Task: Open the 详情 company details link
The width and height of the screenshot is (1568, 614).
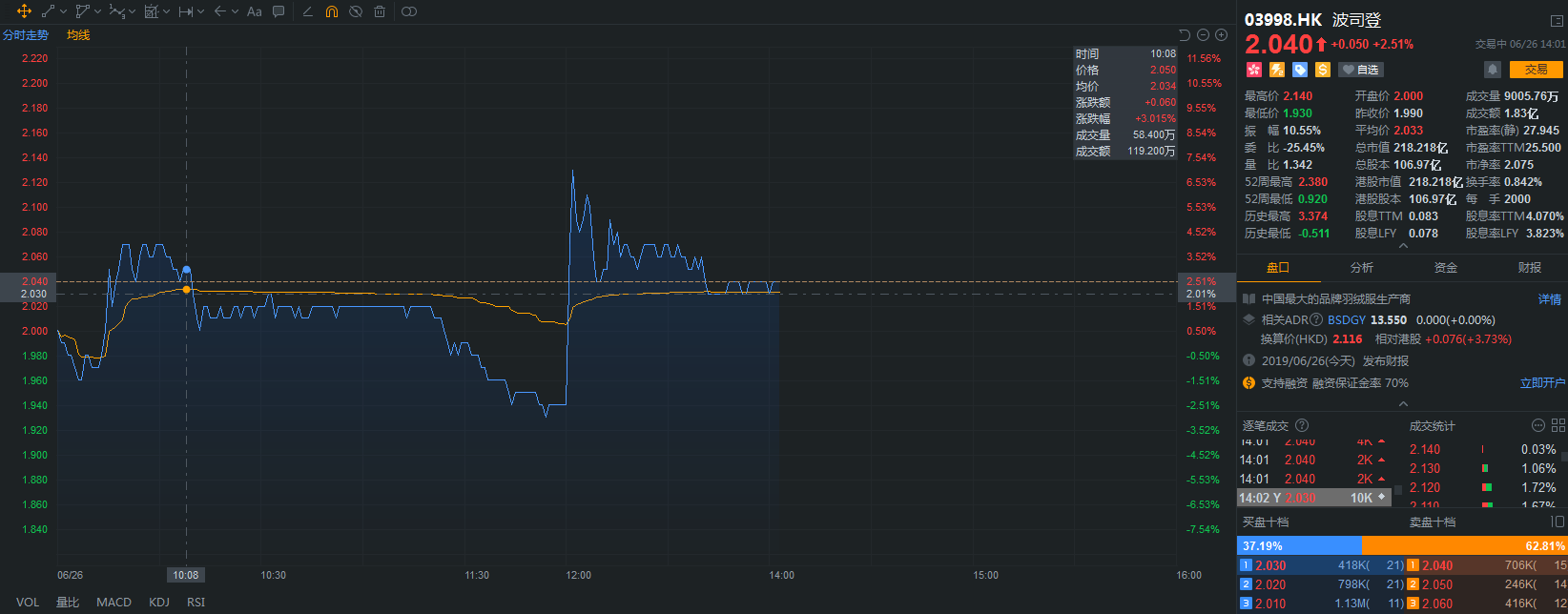Action: [x=1550, y=299]
